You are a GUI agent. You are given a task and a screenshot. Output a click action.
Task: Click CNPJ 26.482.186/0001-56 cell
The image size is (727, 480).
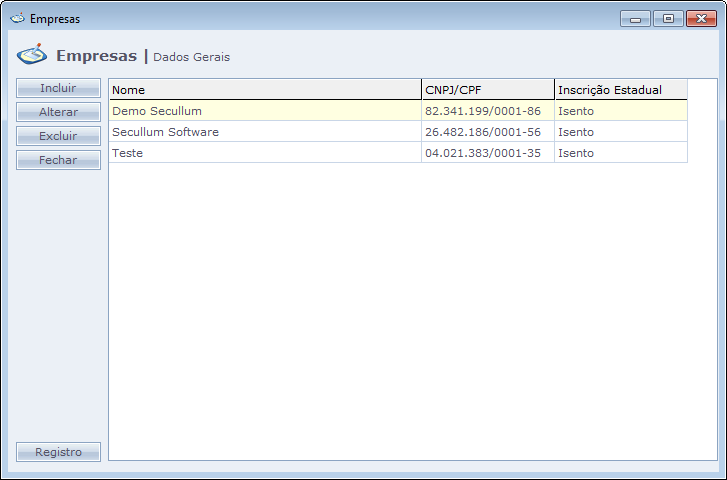pos(482,132)
